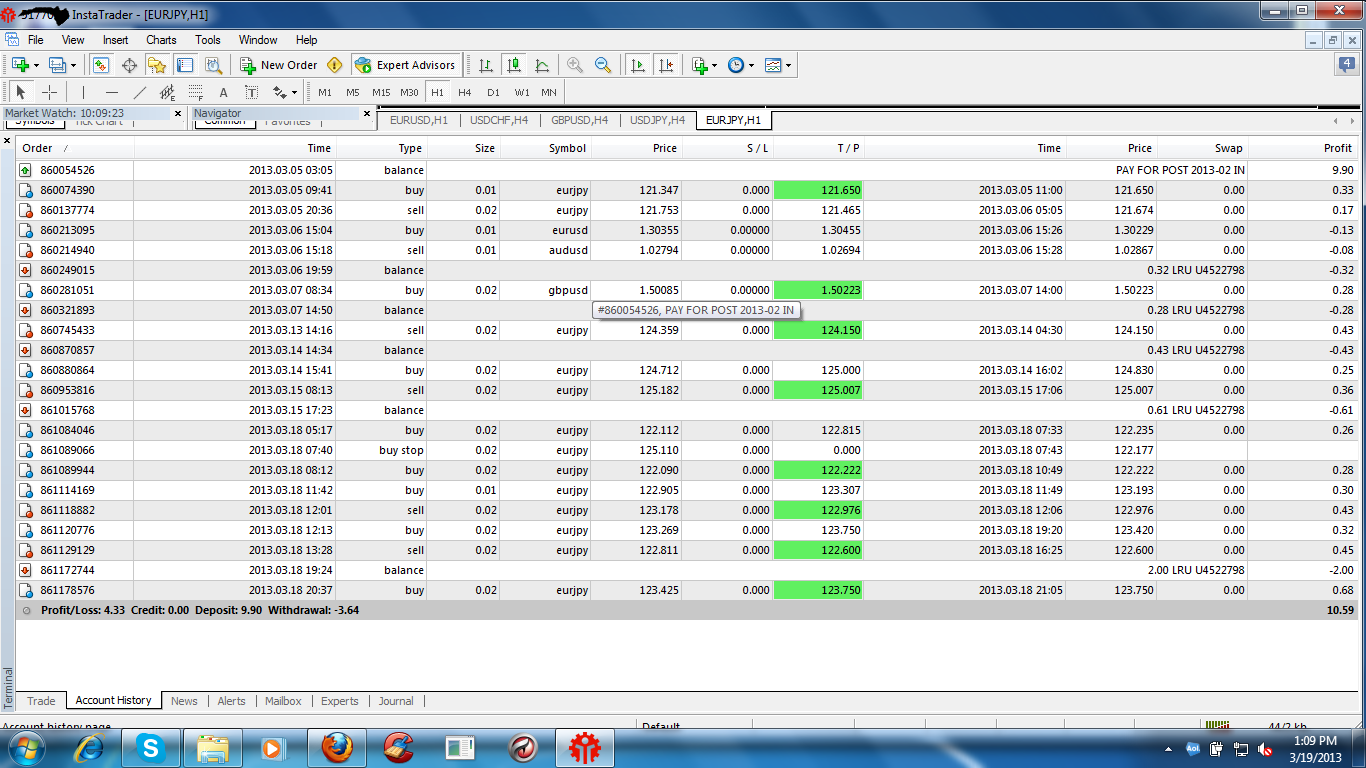1366x768 pixels.
Task: Select the crosshair cursor tool
Action: 49,92
